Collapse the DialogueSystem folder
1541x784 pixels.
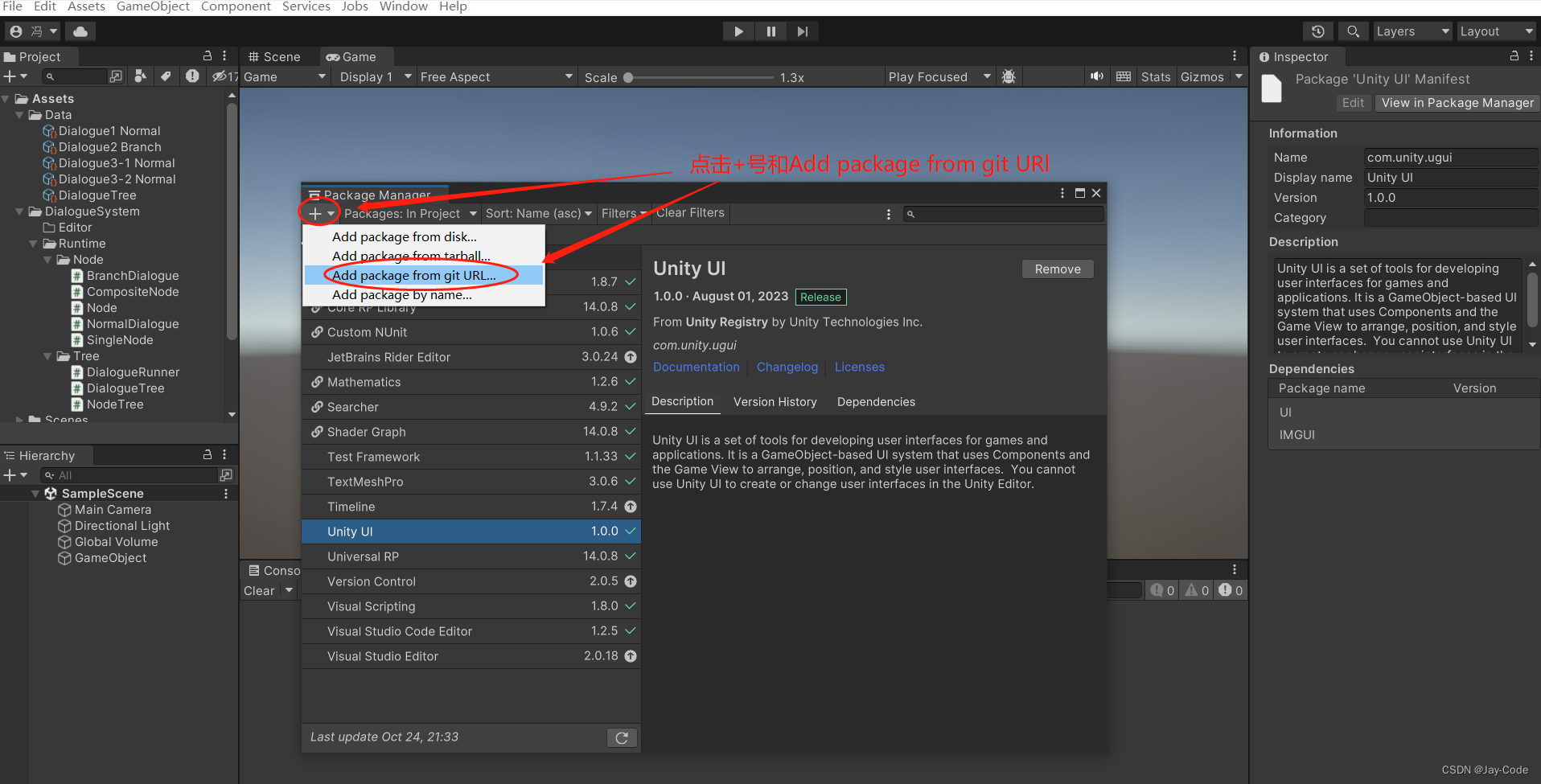pos(19,211)
